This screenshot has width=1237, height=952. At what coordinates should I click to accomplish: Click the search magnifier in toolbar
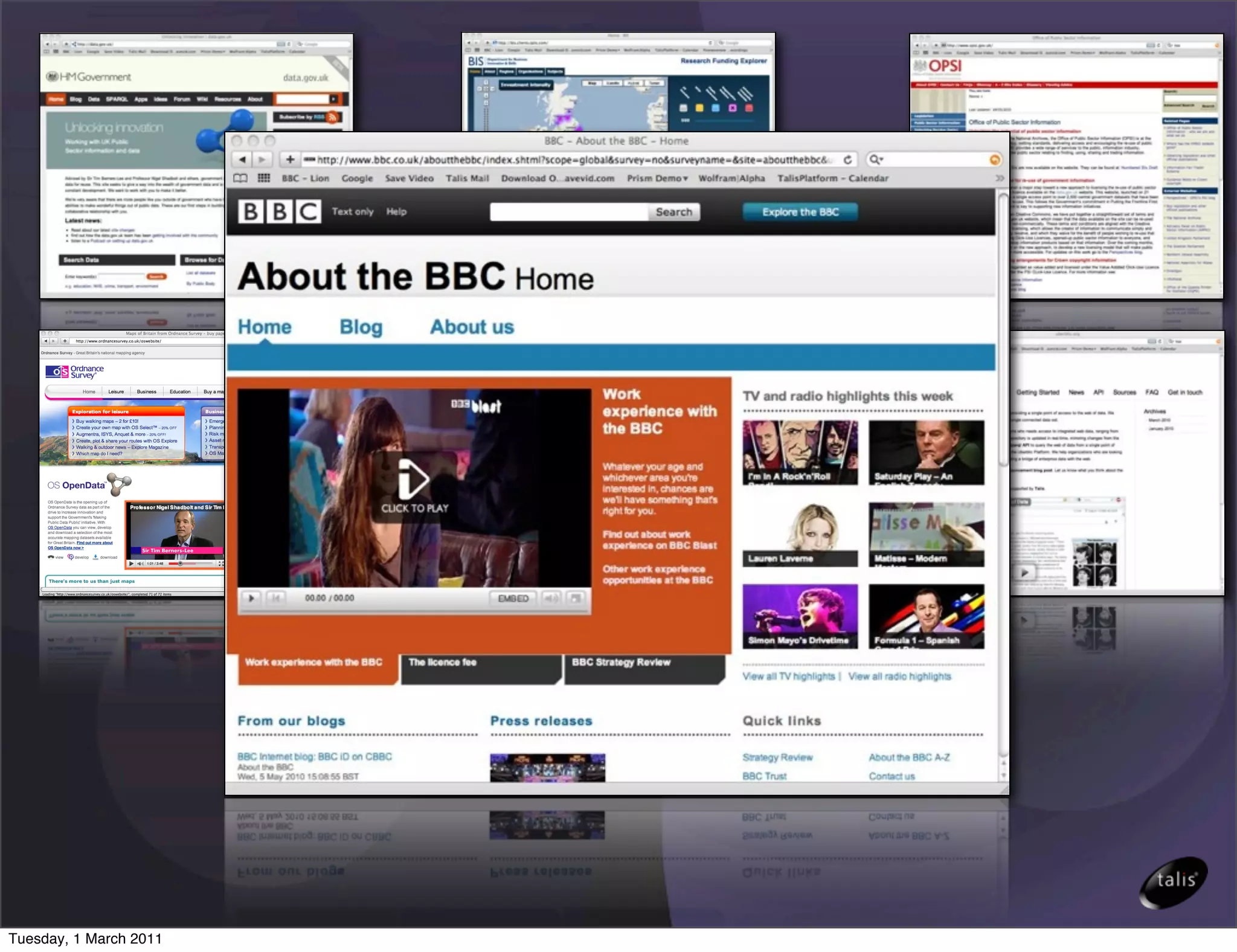(x=875, y=159)
